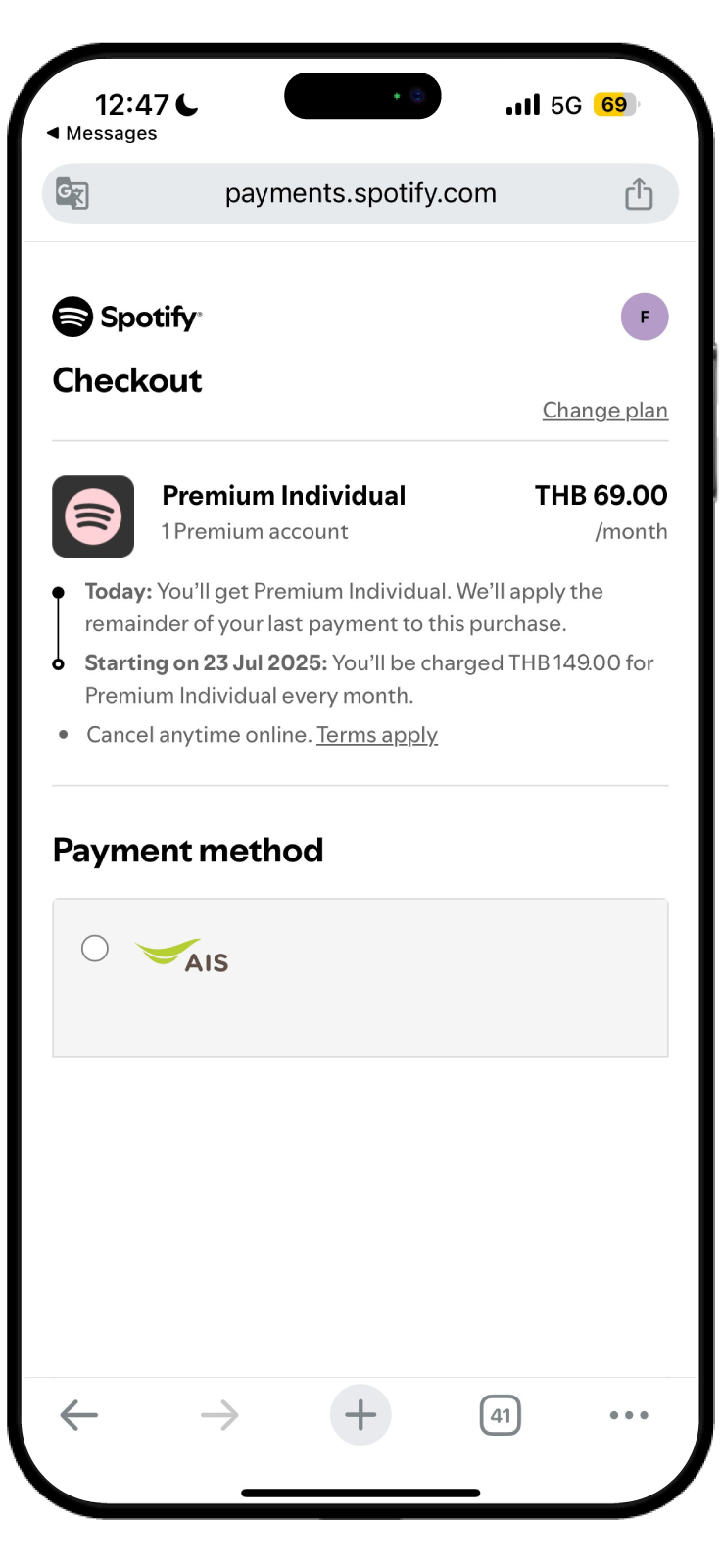Viewport: 721px width, 1568px height.
Task: Tap the battery level indicator
Action: coord(614,105)
